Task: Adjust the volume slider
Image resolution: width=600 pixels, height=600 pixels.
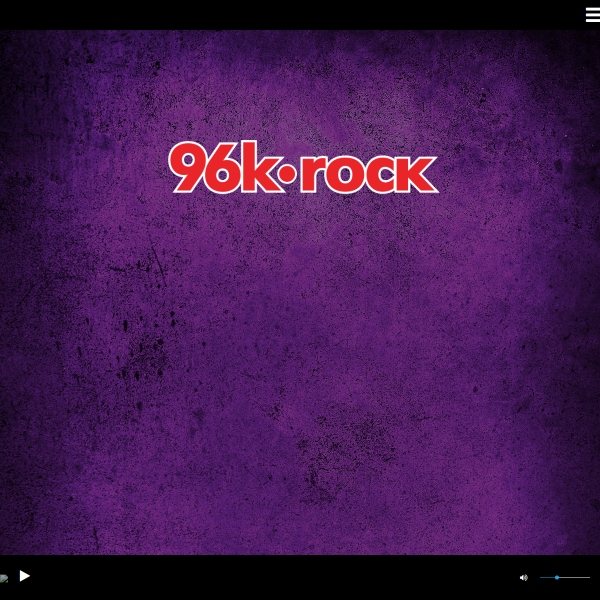Action: click(564, 577)
